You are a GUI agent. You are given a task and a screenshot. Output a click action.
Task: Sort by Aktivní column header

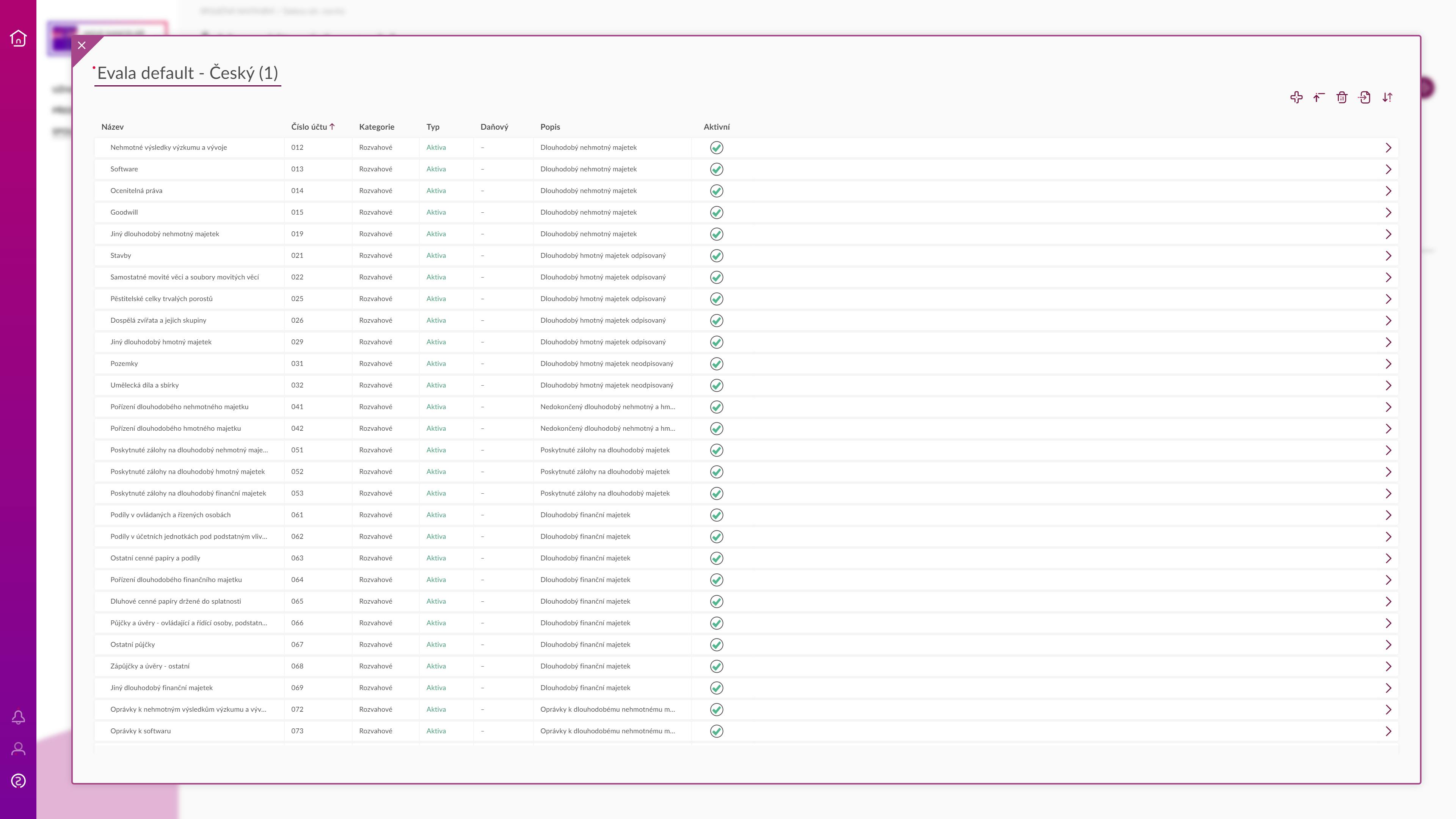pos(717,127)
